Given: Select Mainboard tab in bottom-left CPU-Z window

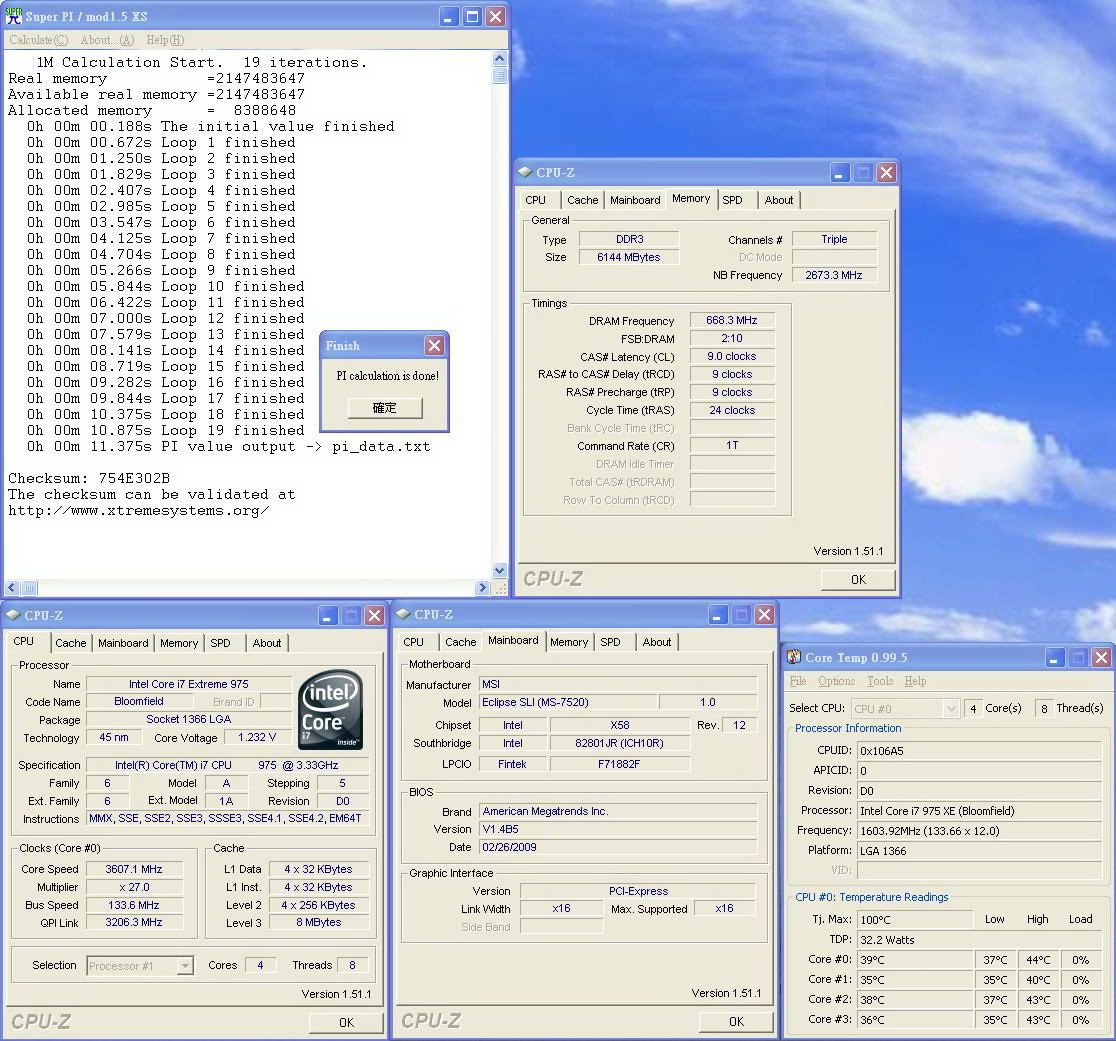Looking at the screenshot, I should [123, 643].
